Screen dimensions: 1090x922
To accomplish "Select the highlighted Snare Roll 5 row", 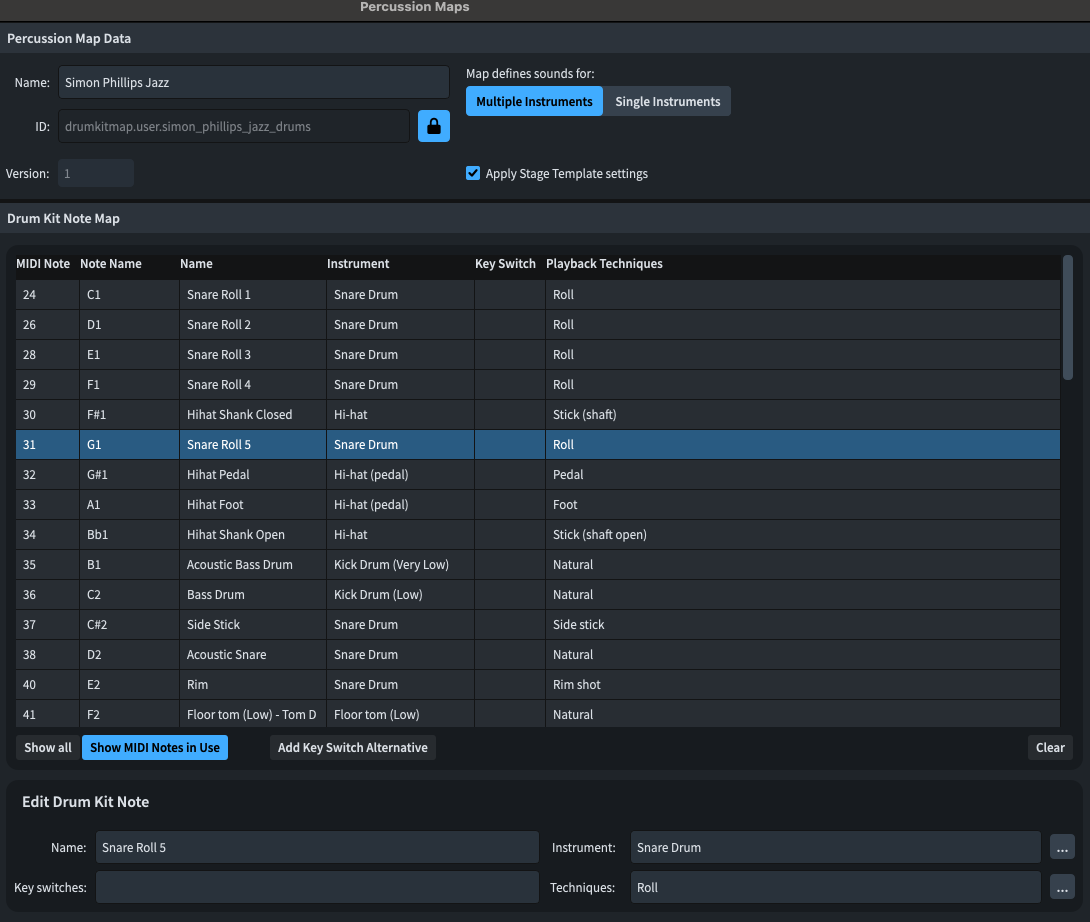I will [538, 444].
